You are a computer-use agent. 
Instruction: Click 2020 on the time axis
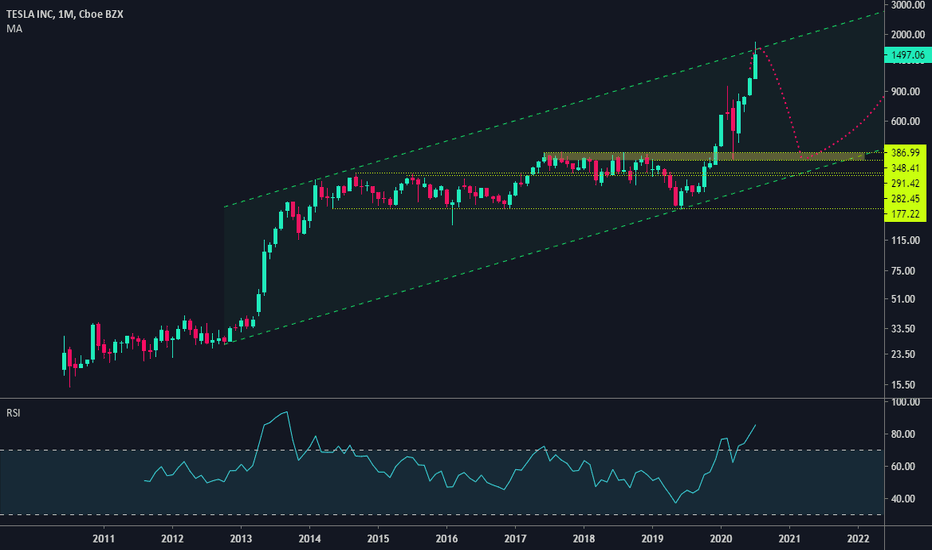click(x=720, y=539)
